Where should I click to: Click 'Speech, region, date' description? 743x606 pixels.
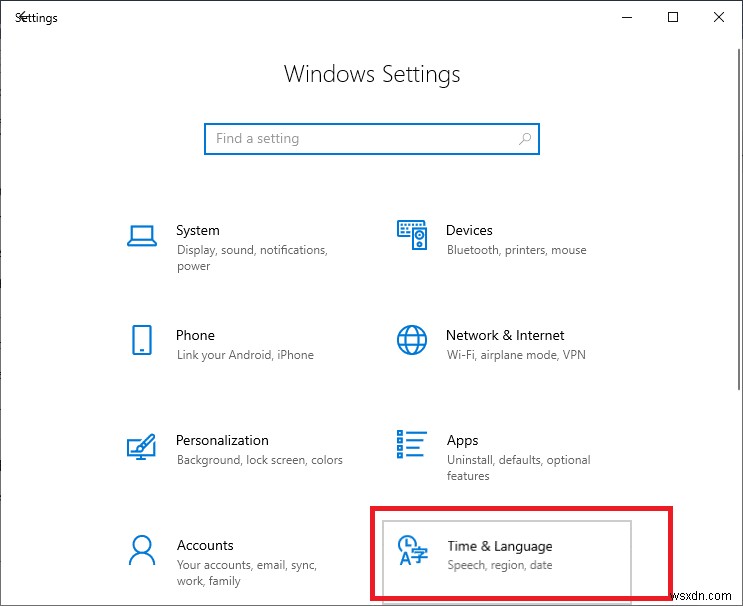click(x=500, y=565)
